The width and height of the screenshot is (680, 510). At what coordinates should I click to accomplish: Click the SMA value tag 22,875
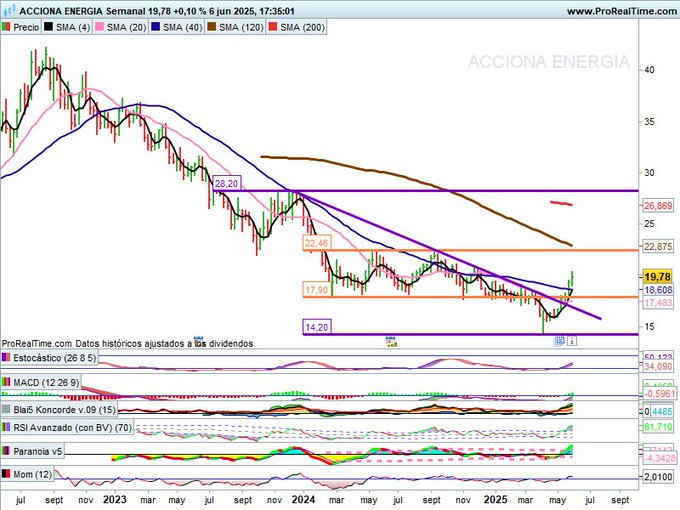pos(658,247)
